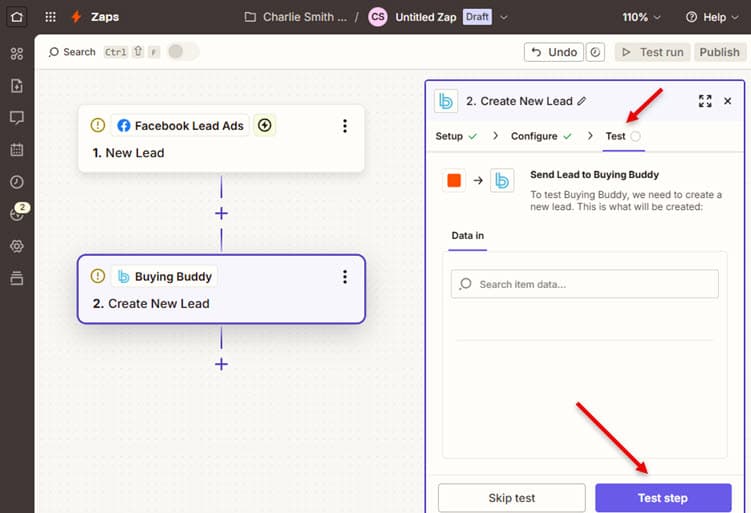This screenshot has height=513, width=751.
Task: Open the dashboard tiles icon in sidebar
Action: pyautogui.click(x=17, y=54)
